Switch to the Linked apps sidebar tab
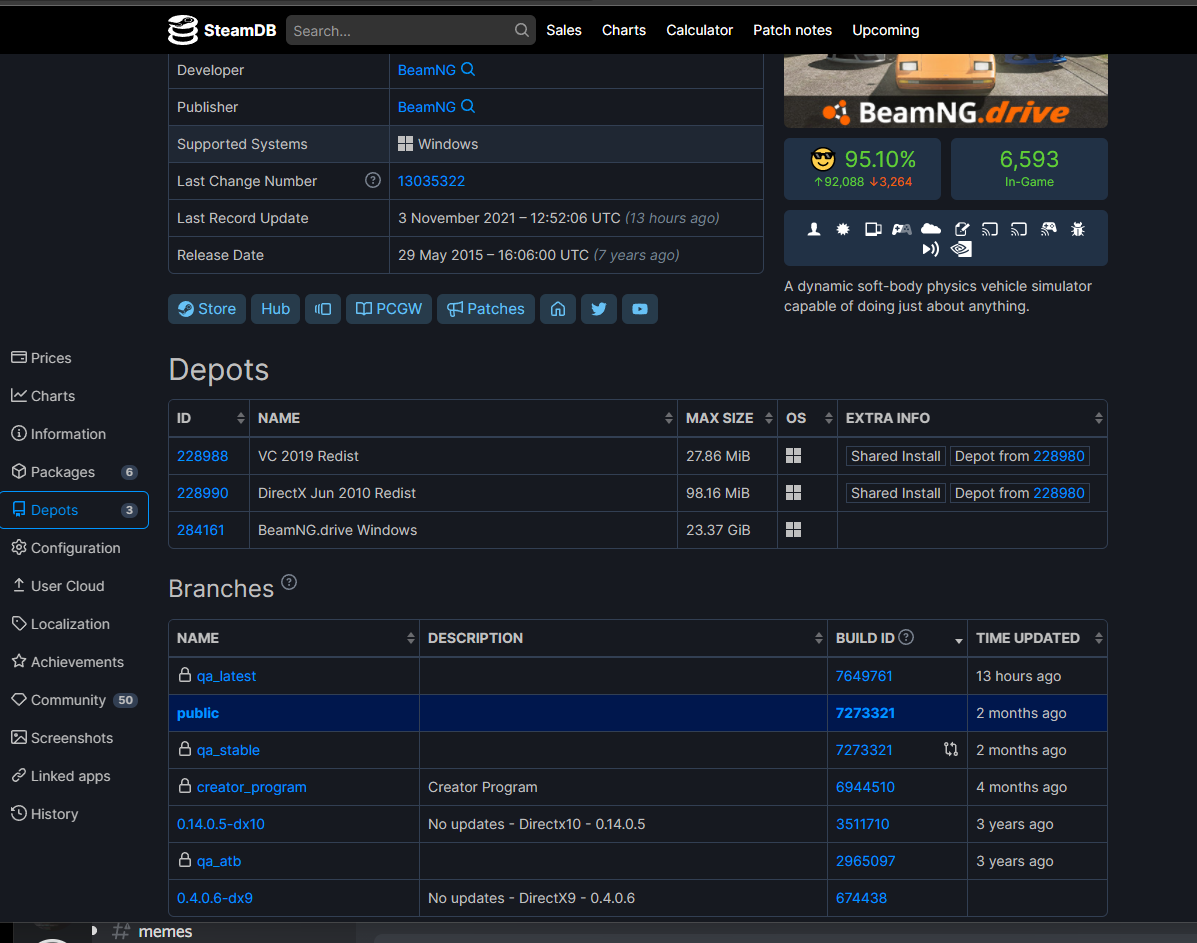 [x=74, y=776]
